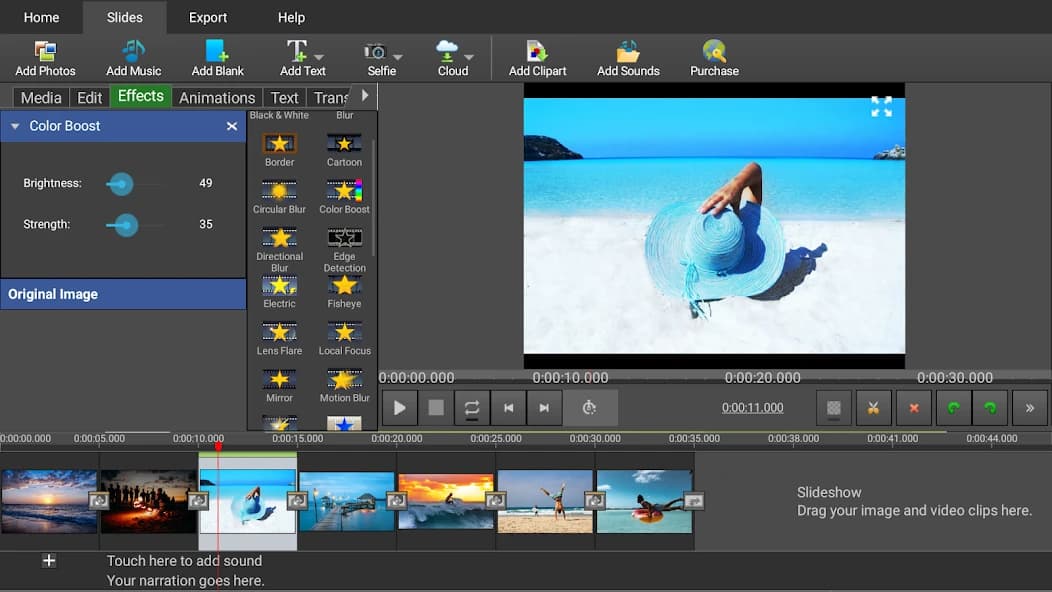Select the Fisheye effect
The width and height of the screenshot is (1052, 592).
click(344, 286)
